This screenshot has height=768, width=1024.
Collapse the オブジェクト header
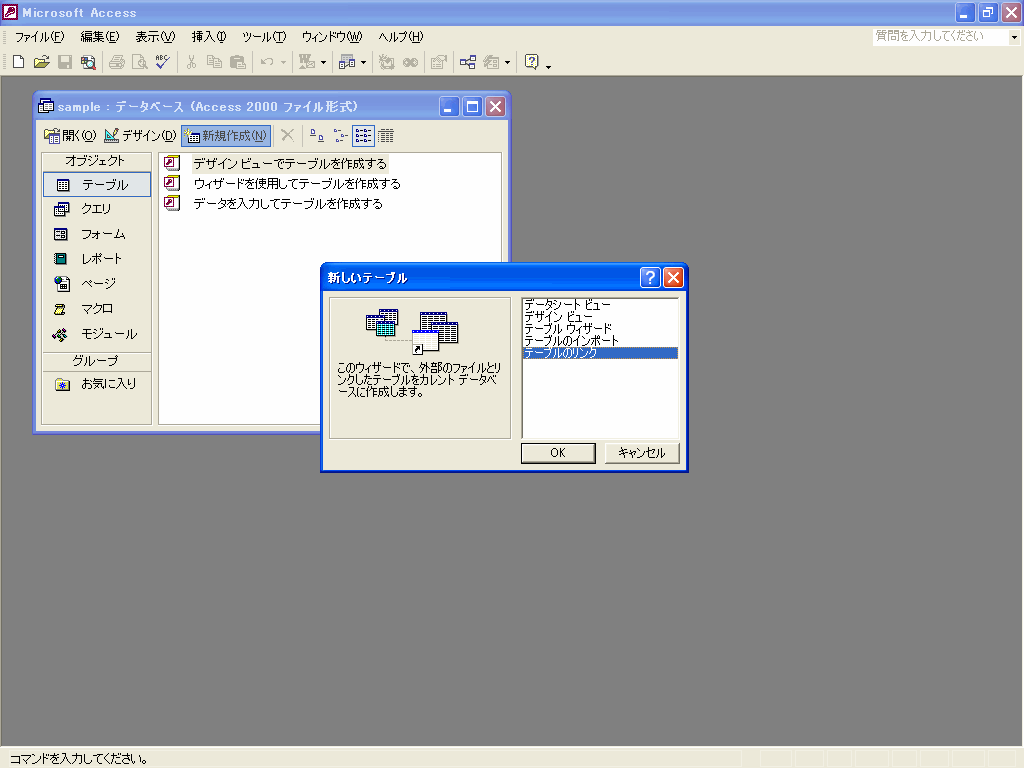click(97, 161)
